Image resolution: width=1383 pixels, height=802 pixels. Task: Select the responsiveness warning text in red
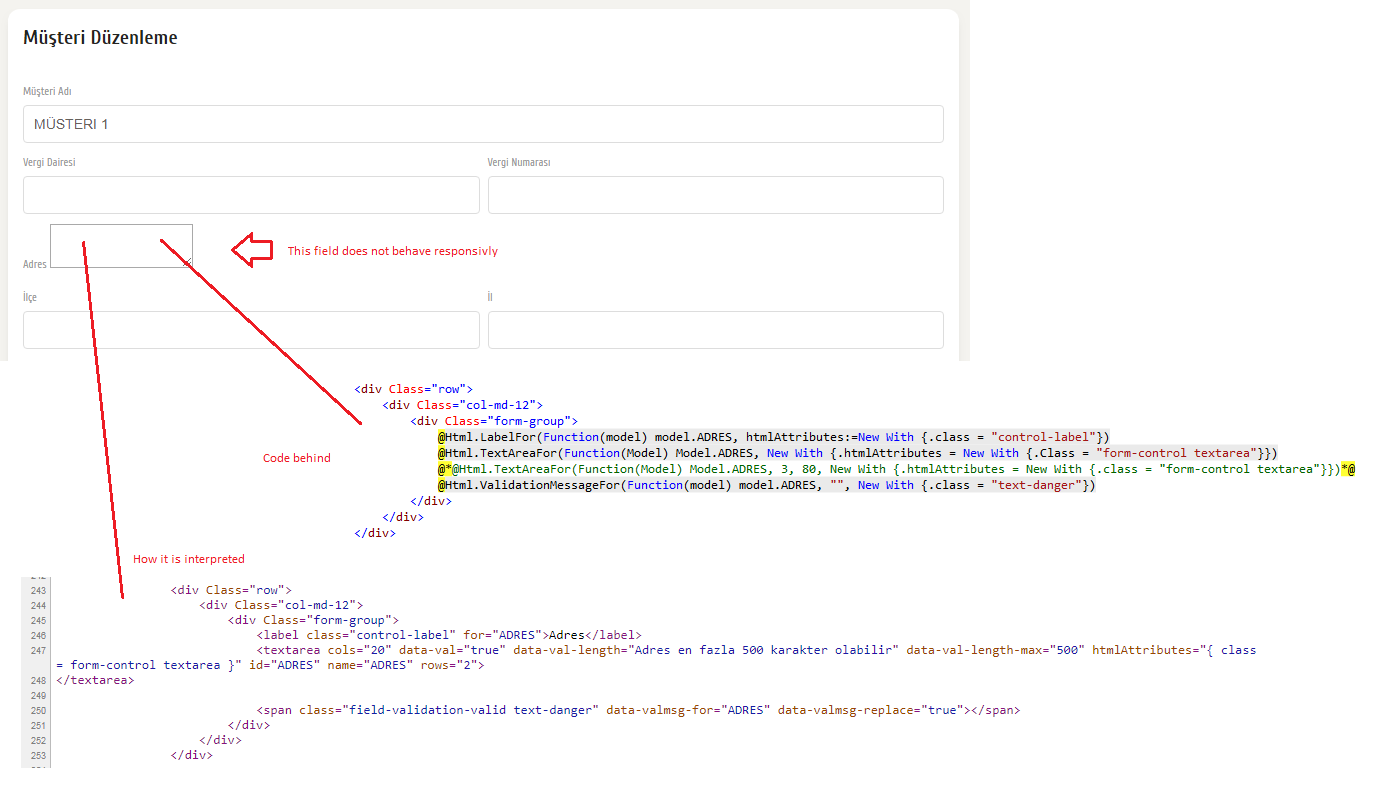pyautogui.click(x=392, y=251)
